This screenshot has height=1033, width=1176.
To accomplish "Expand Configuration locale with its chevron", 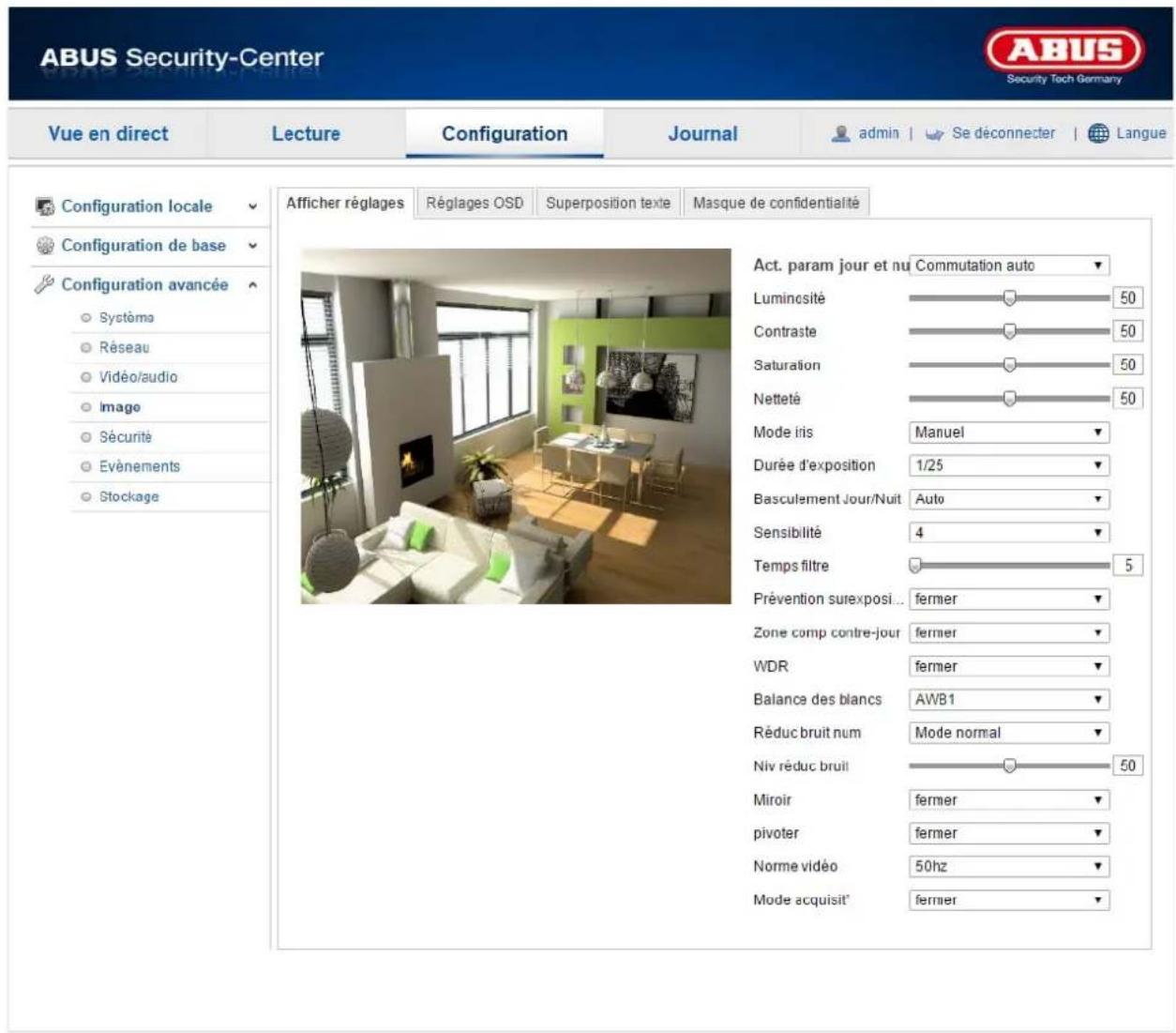I will point(252,206).
